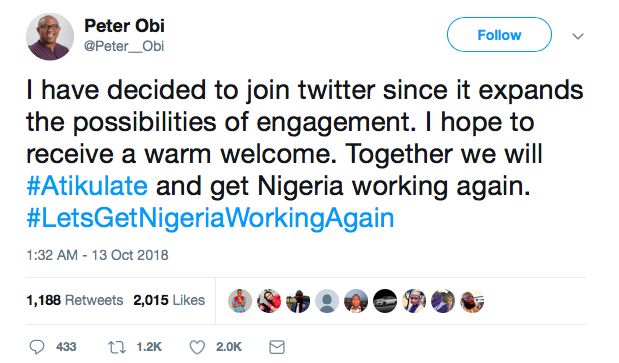Click the 433 reply count
The image size is (619, 363).
(66, 347)
